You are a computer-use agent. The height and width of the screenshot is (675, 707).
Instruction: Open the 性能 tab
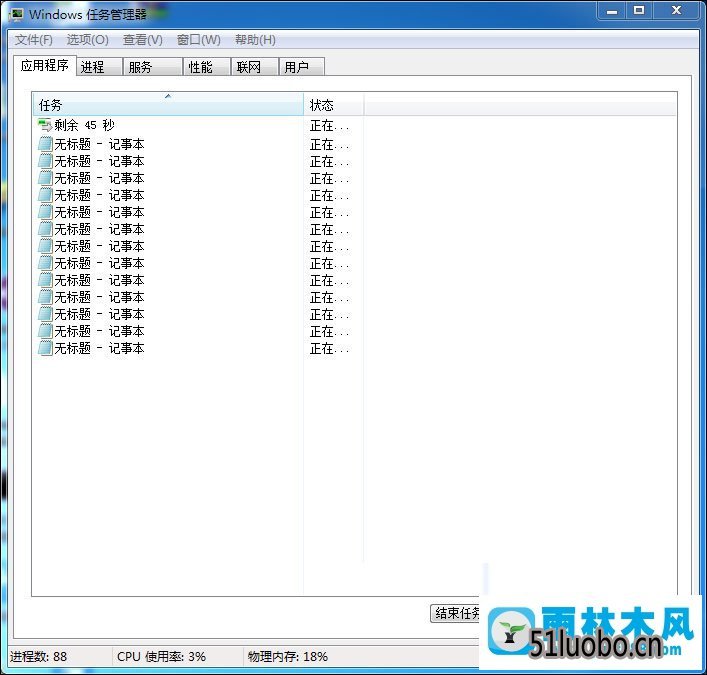[207, 67]
